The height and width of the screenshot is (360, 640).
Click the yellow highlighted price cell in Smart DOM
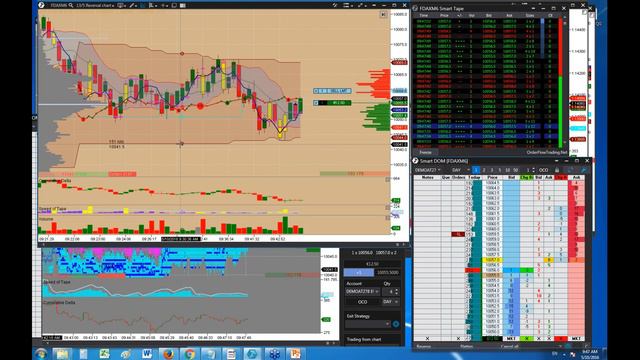[492, 260]
